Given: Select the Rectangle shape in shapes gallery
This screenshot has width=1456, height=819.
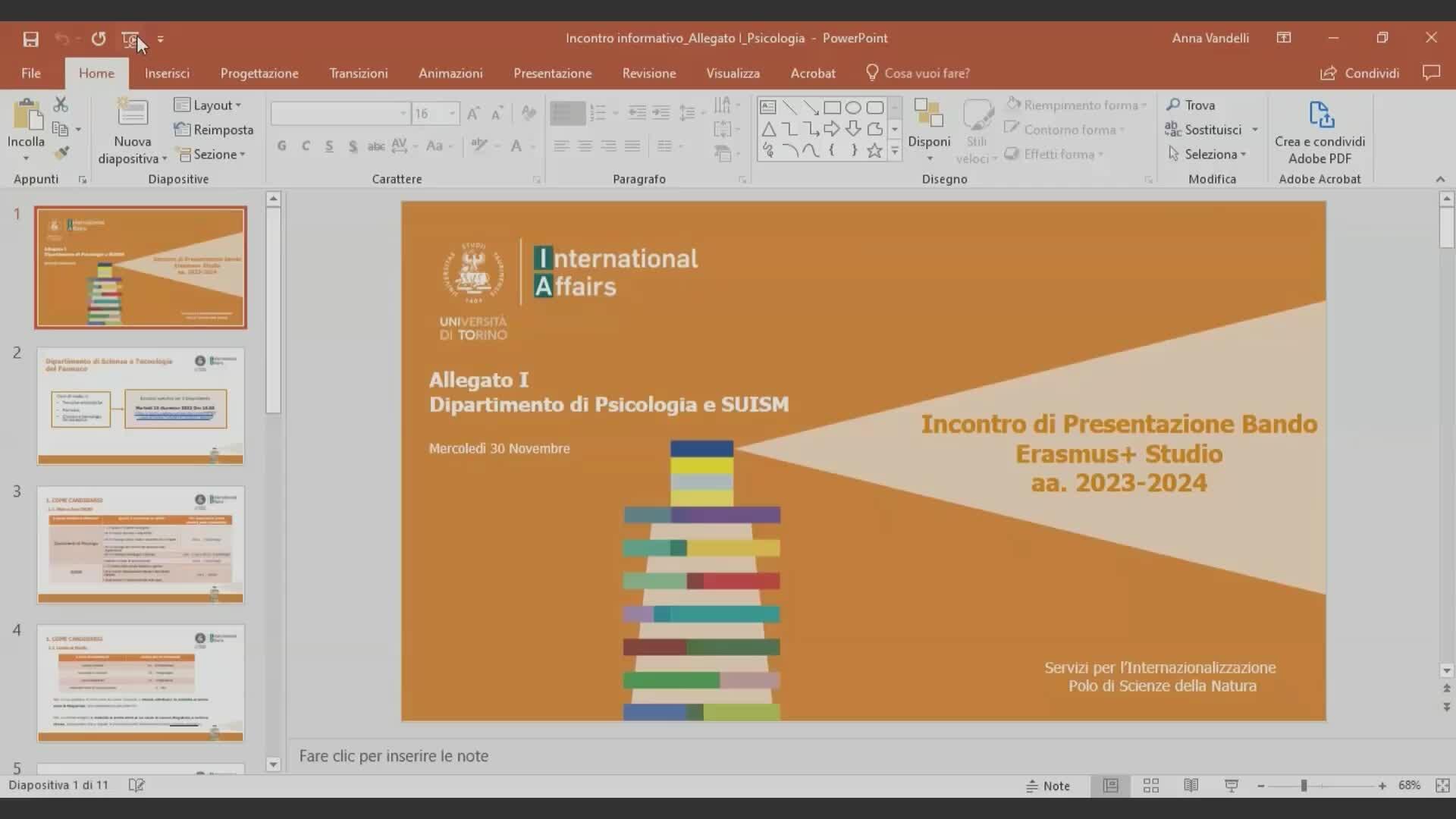Looking at the screenshot, I should pyautogui.click(x=832, y=107).
